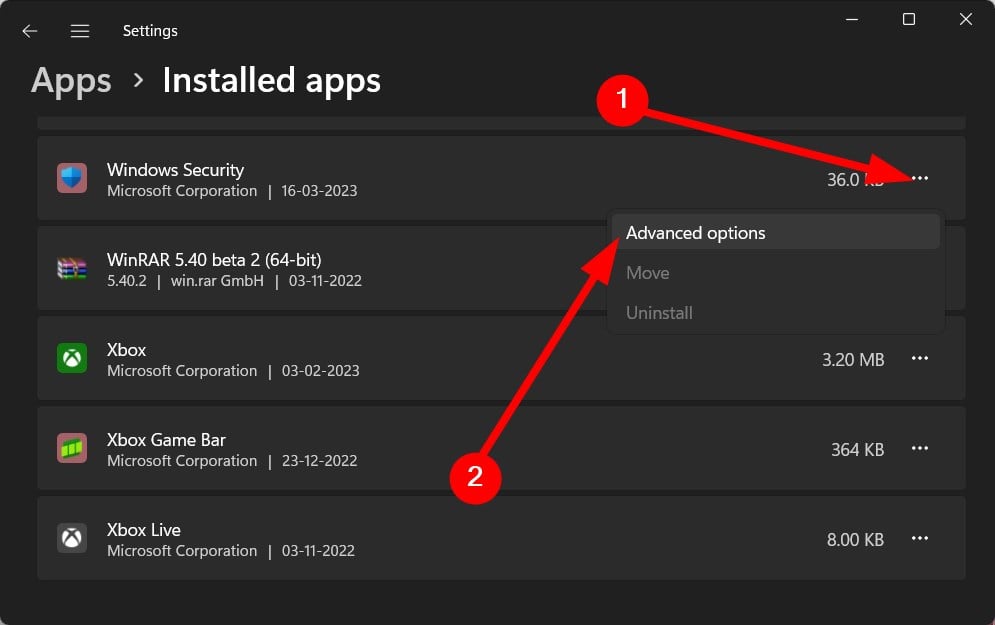The width and height of the screenshot is (995, 625).
Task: Click the Xbox install date 03-02-2023
Action: pyautogui.click(x=320, y=371)
